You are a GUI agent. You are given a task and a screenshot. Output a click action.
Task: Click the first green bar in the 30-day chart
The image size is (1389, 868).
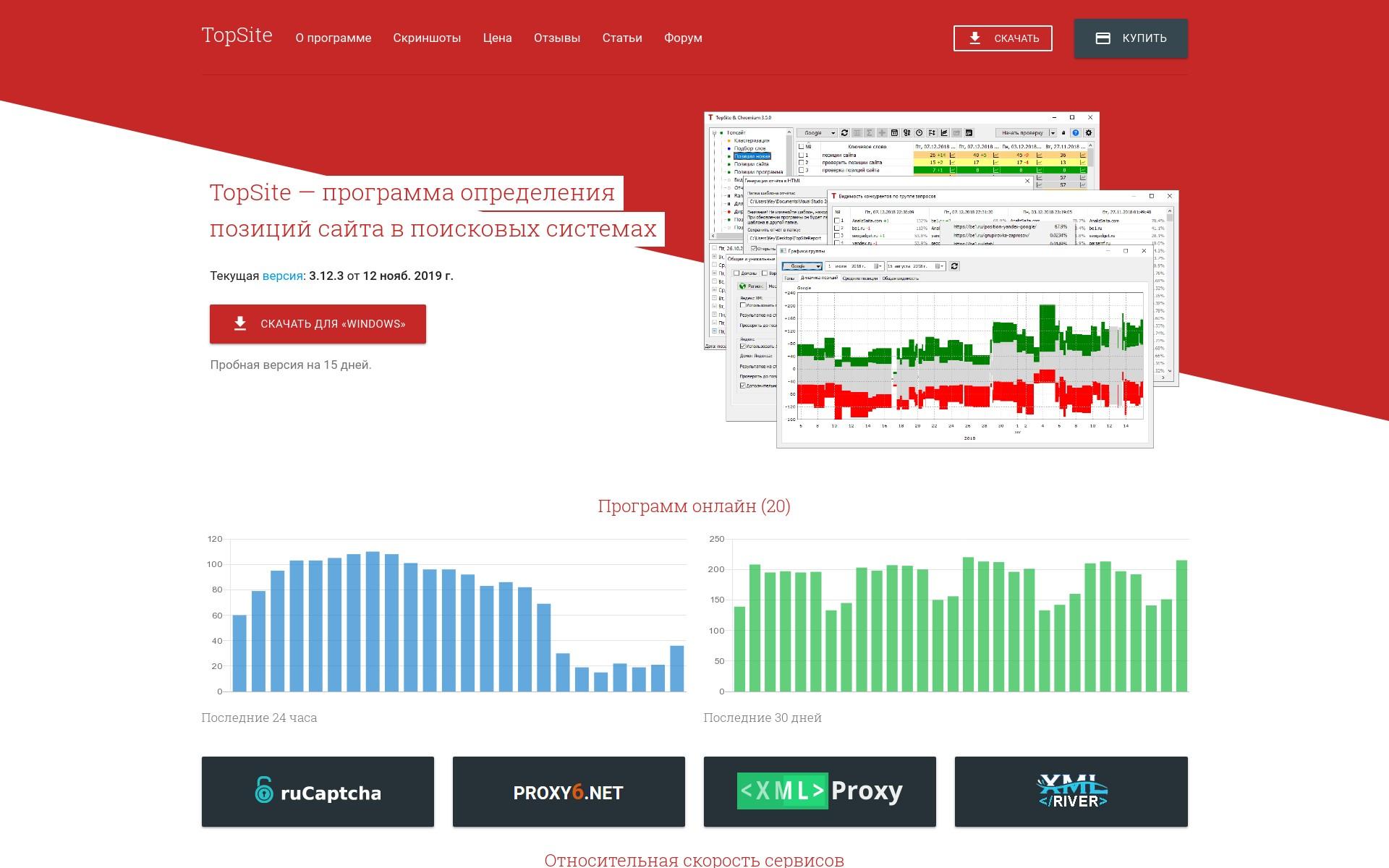click(739, 649)
